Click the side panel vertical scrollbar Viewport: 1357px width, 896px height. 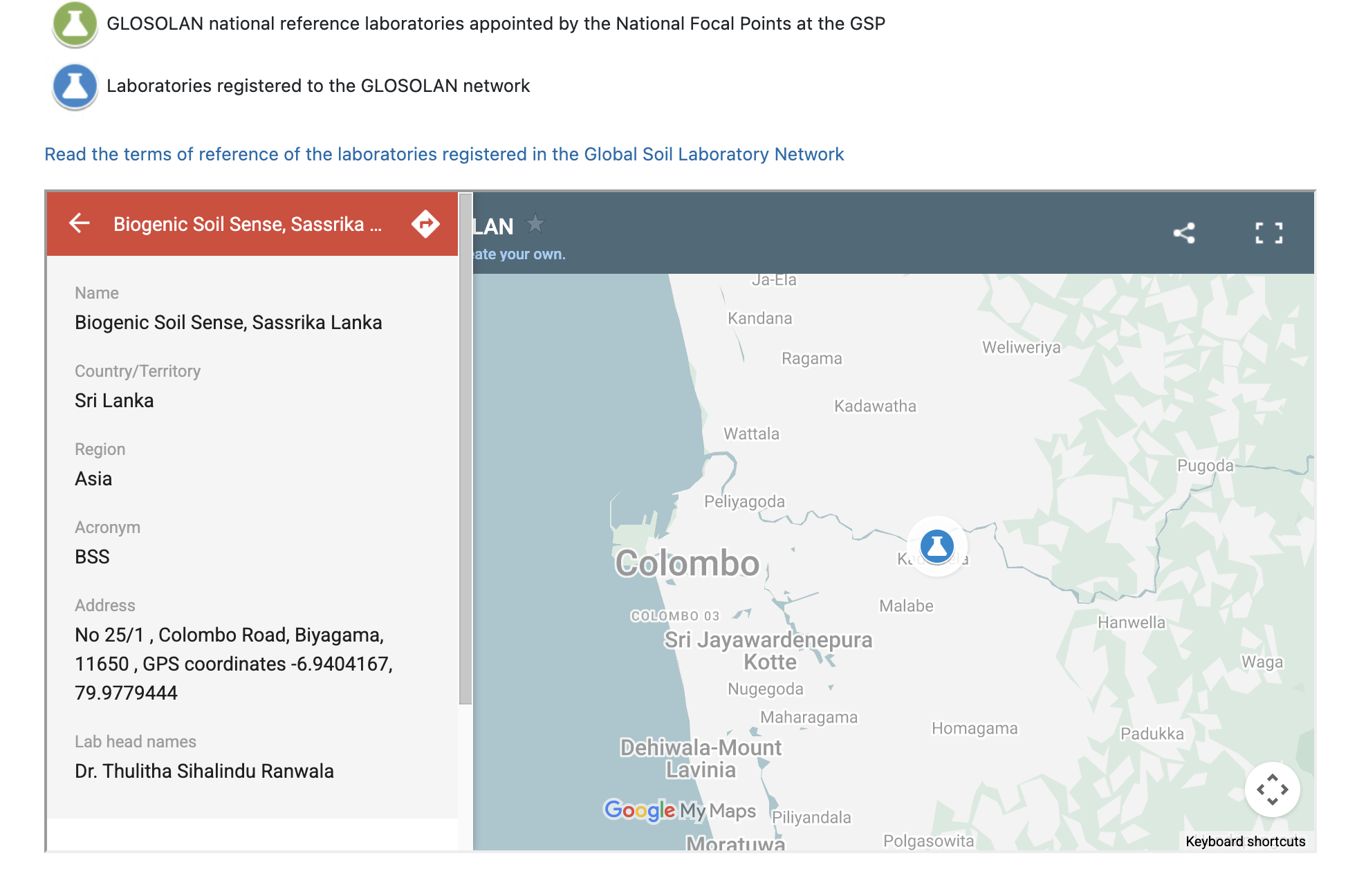pos(465,449)
